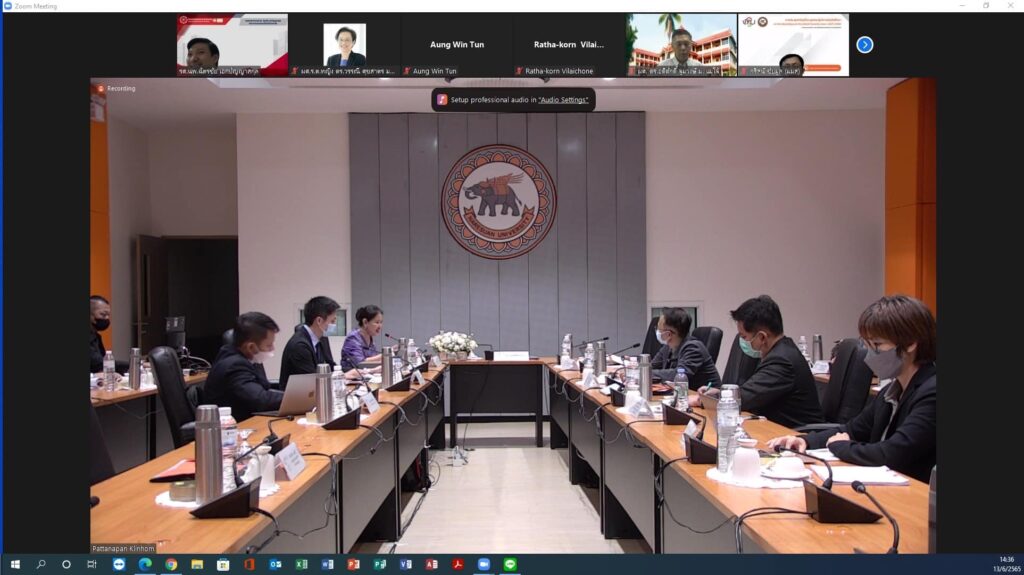Image resolution: width=1024 pixels, height=575 pixels.
Task: Open File Explorer from taskbar
Action: click(x=197, y=565)
